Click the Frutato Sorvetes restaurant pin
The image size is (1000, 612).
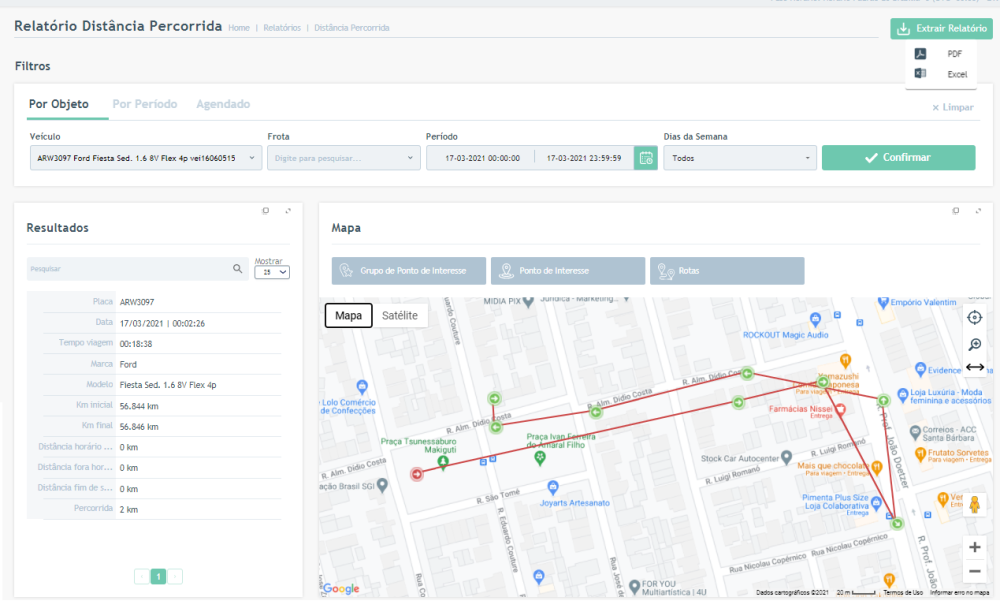click(x=920, y=454)
